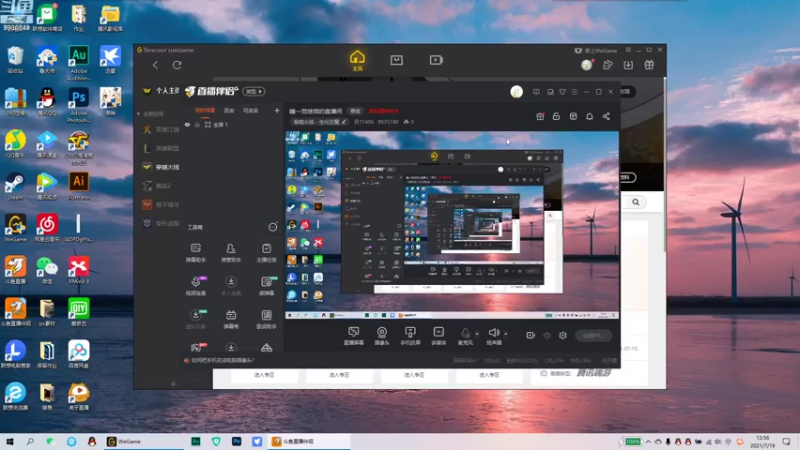Show hidden tray icons chevron
This screenshot has width=800, height=450.
click(x=648, y=442)
